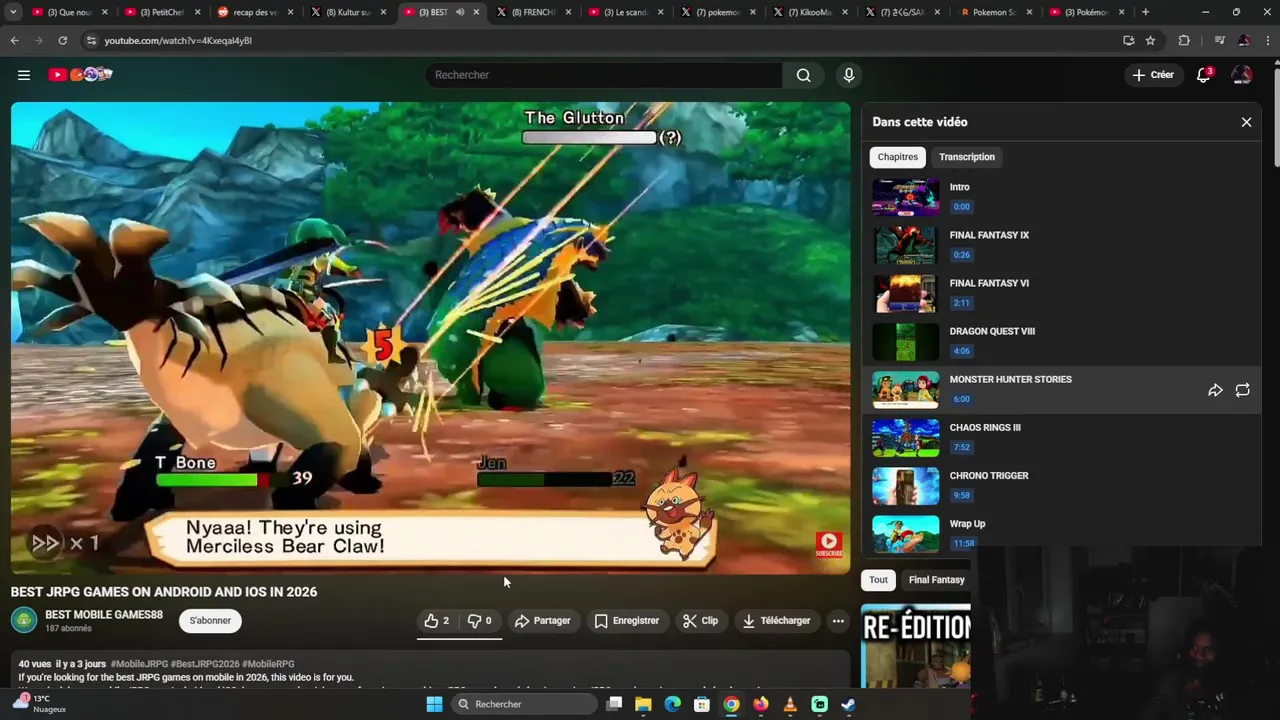The width and height of the screenshot is (1280, 720).
Task: Dislike the video with thumbs down
Action: (480, 621)
